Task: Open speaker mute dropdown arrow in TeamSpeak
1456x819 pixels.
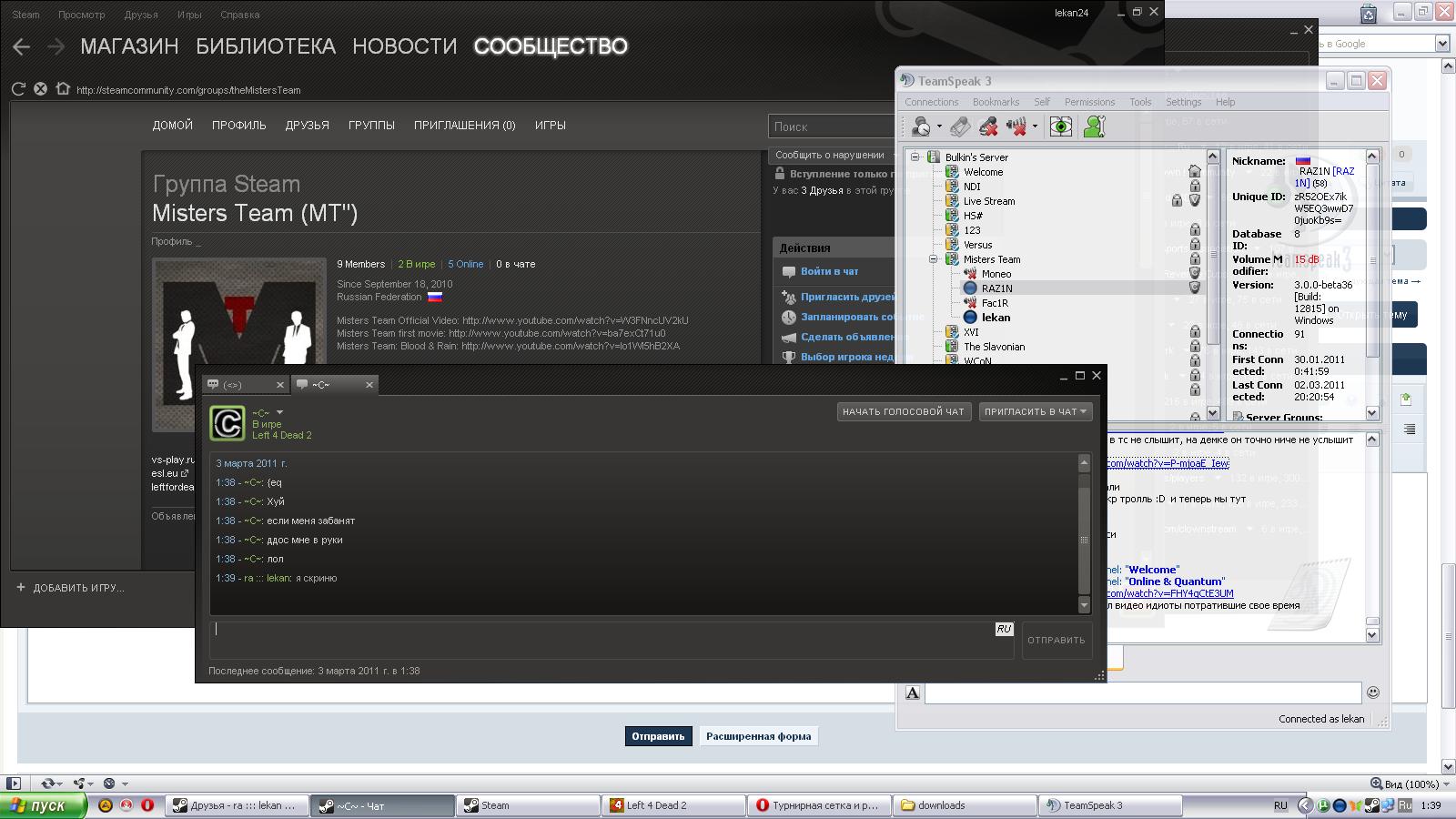Action: click(1035, 127)
